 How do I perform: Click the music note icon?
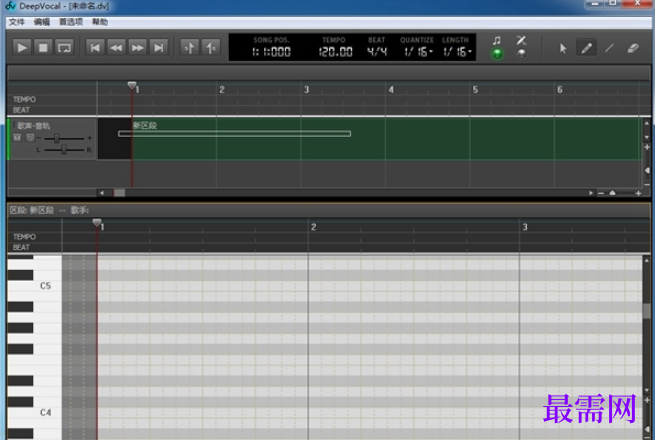497,41
